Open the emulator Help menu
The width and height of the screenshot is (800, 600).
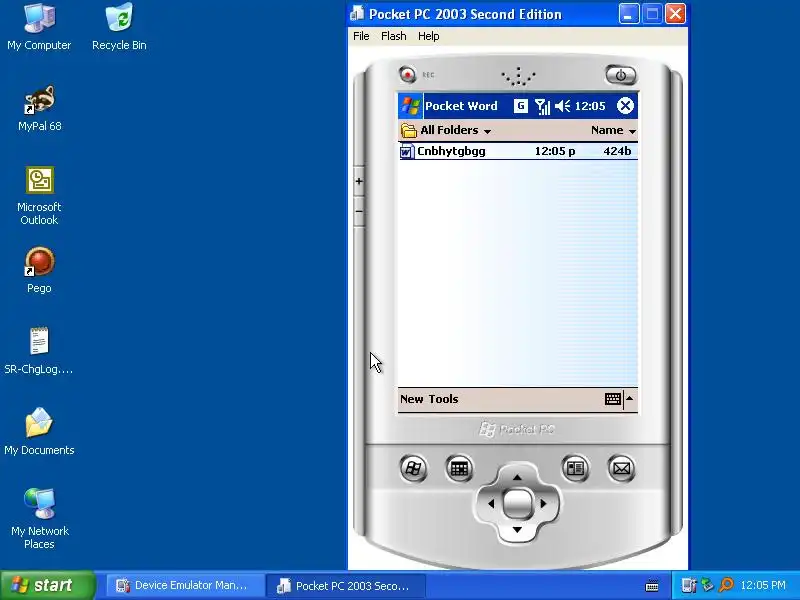coord(429,36)
